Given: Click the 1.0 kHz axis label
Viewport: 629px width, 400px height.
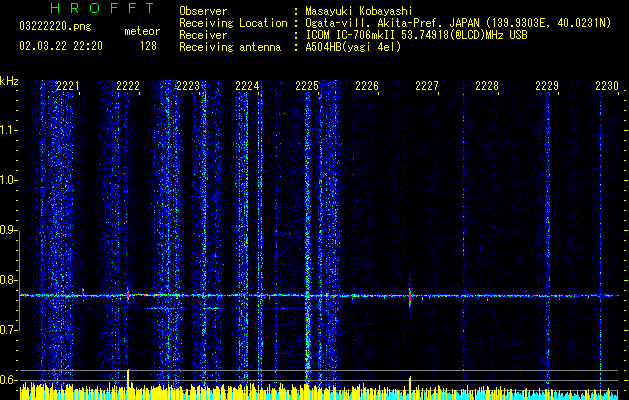Looking at the screenshot, I should [9, 180].
